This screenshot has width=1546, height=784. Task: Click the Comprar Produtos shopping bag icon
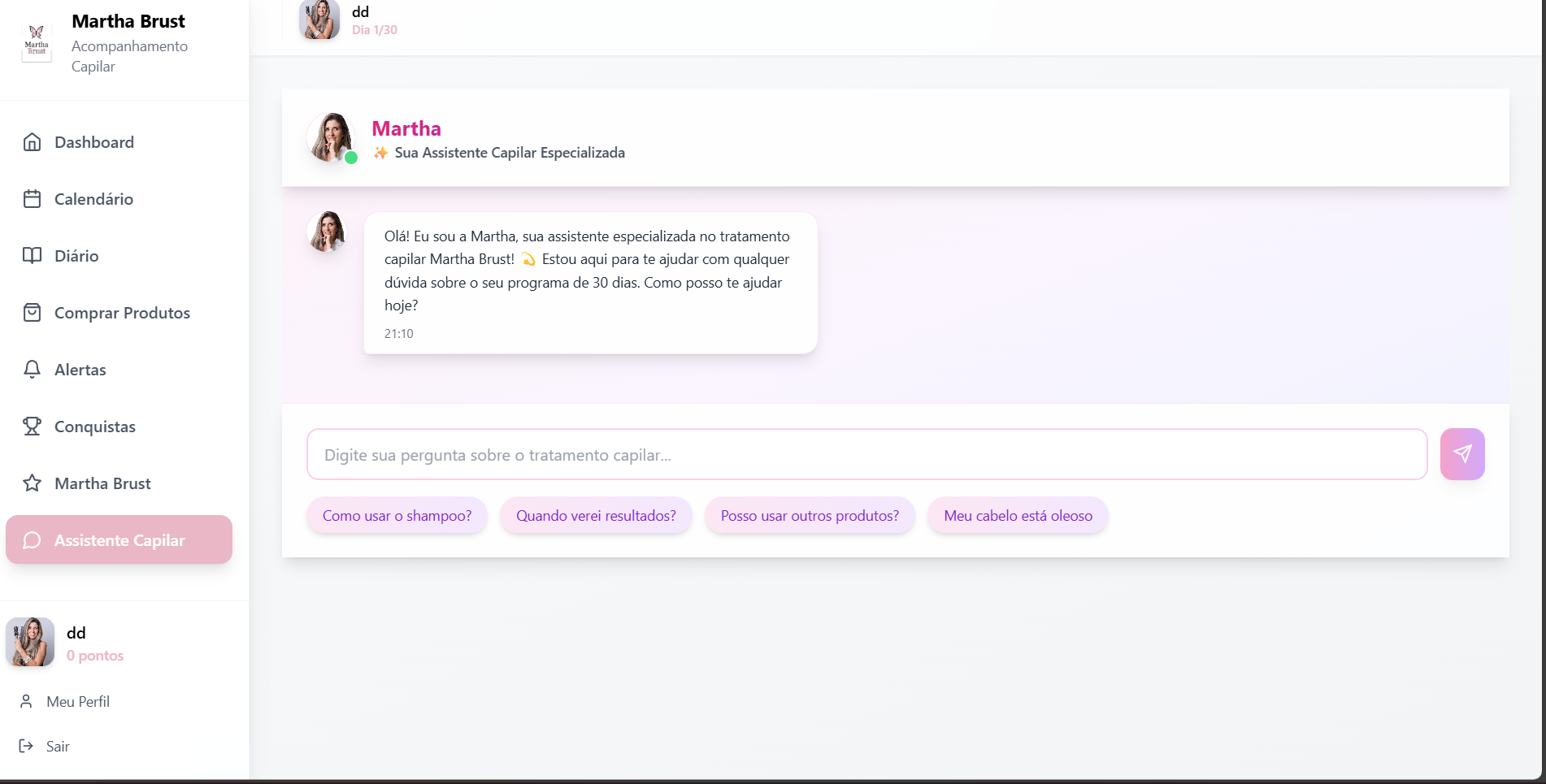32,313
